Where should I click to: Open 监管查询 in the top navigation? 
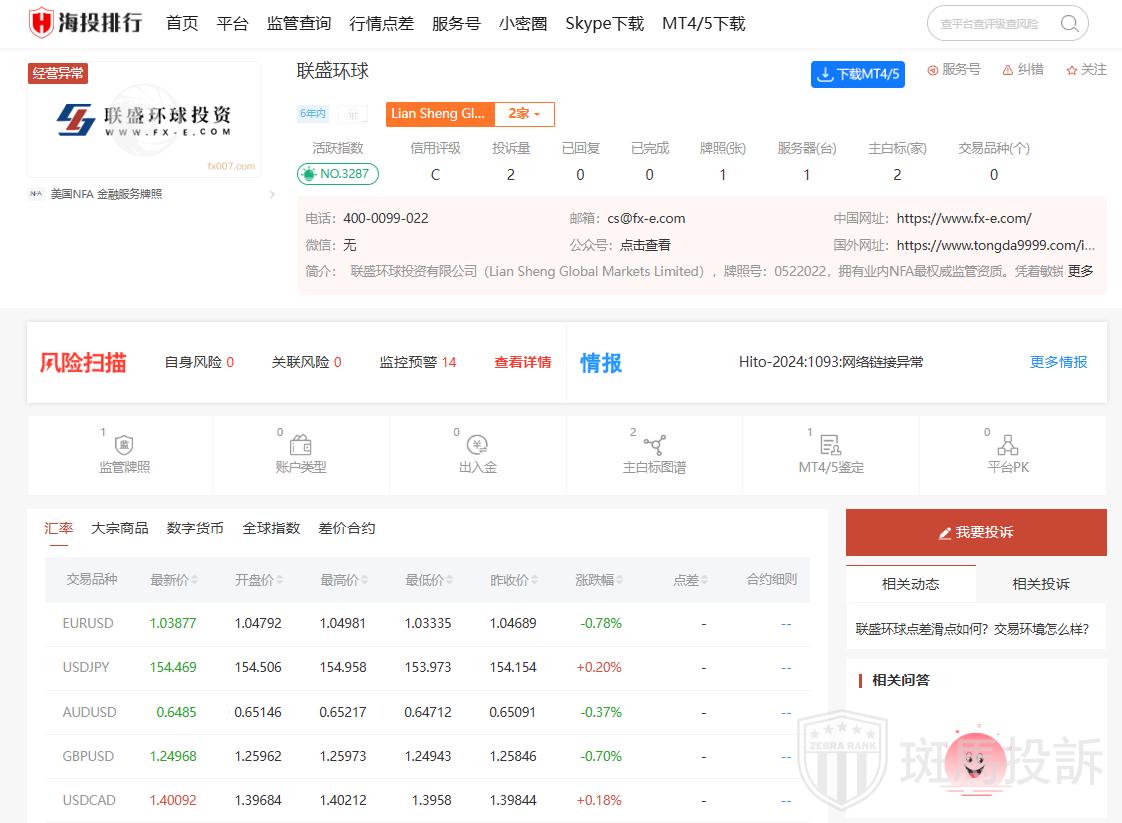click(299, 24)
